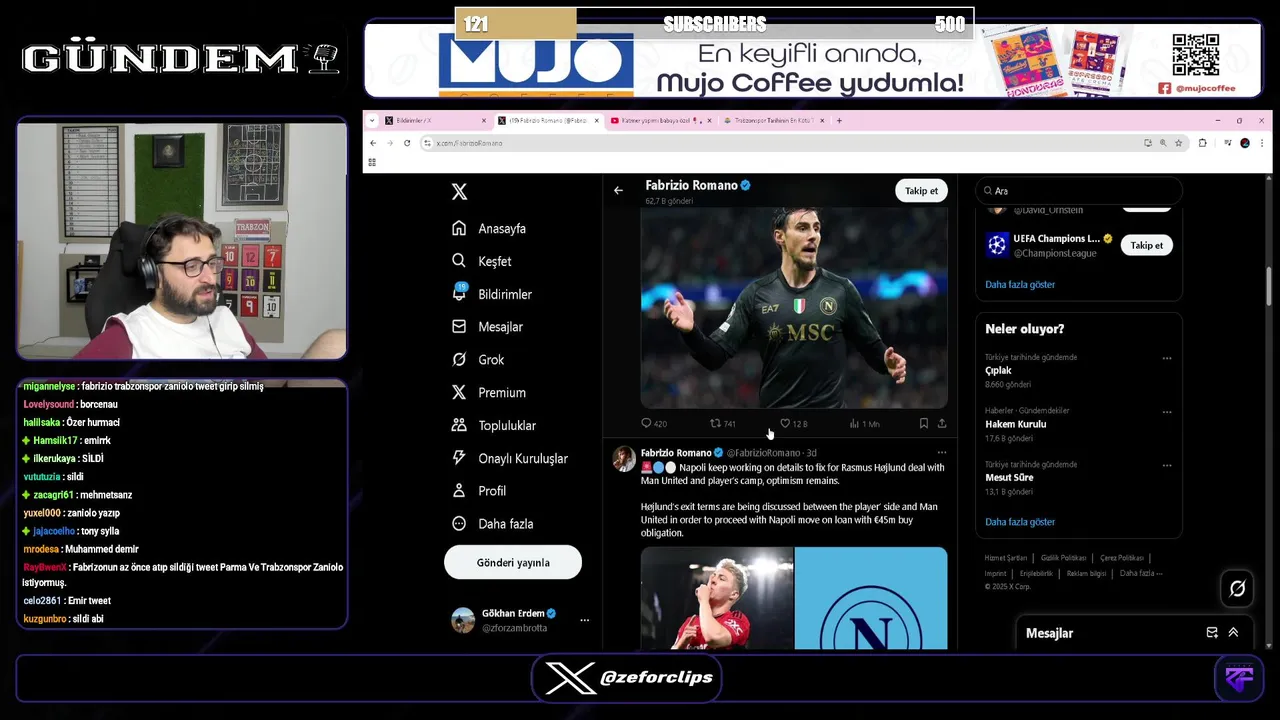Close the Fabrizio Romano browser tab
1280x720 pixels.
[597, 121]
